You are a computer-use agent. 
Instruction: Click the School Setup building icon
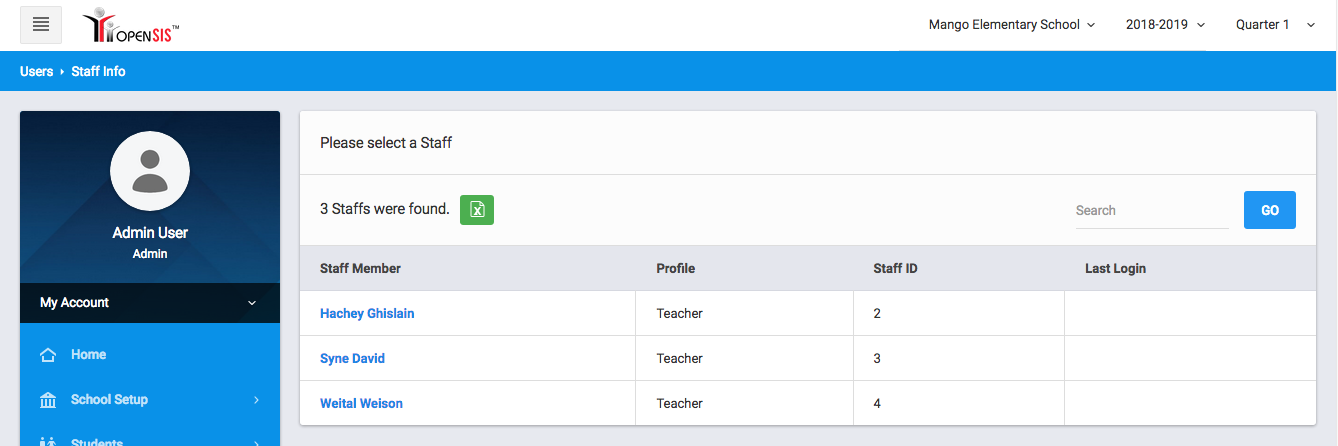(48, 400)
